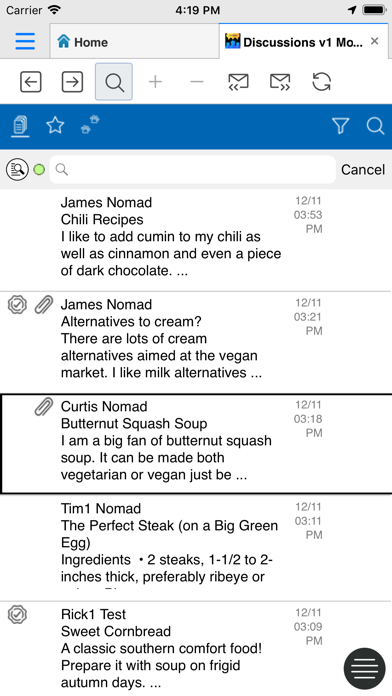Screen dimensions: 392x696
Task: Open the filter funnel
Action: (341, 126)
